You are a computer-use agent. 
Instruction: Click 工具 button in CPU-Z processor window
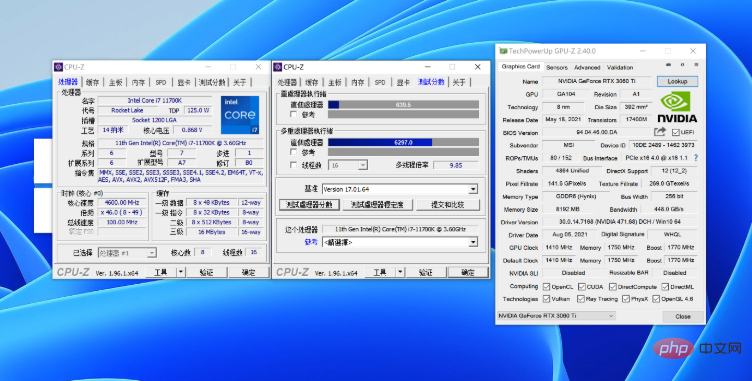161,272
